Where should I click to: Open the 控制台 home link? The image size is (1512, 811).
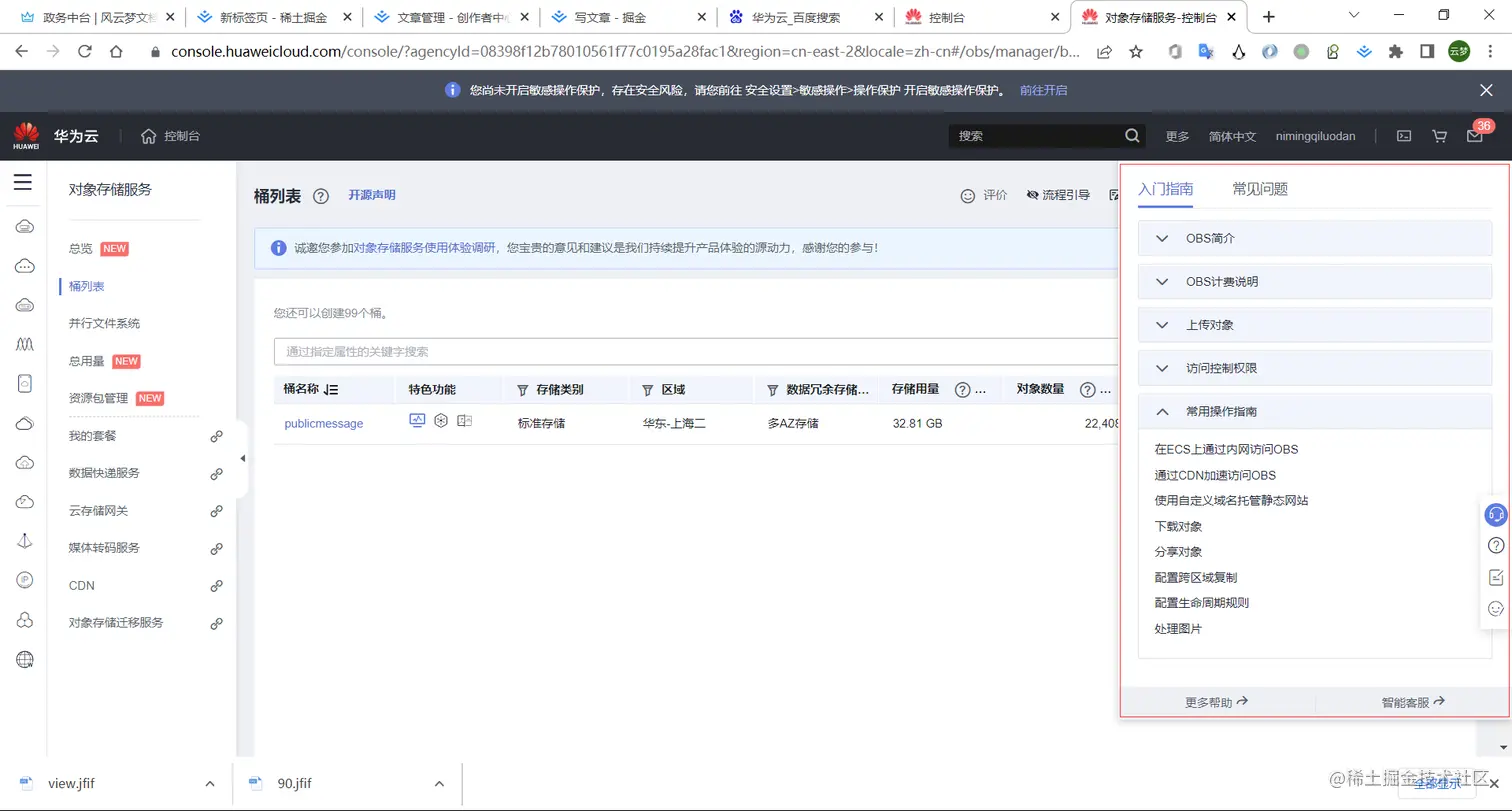pos(170,136)
